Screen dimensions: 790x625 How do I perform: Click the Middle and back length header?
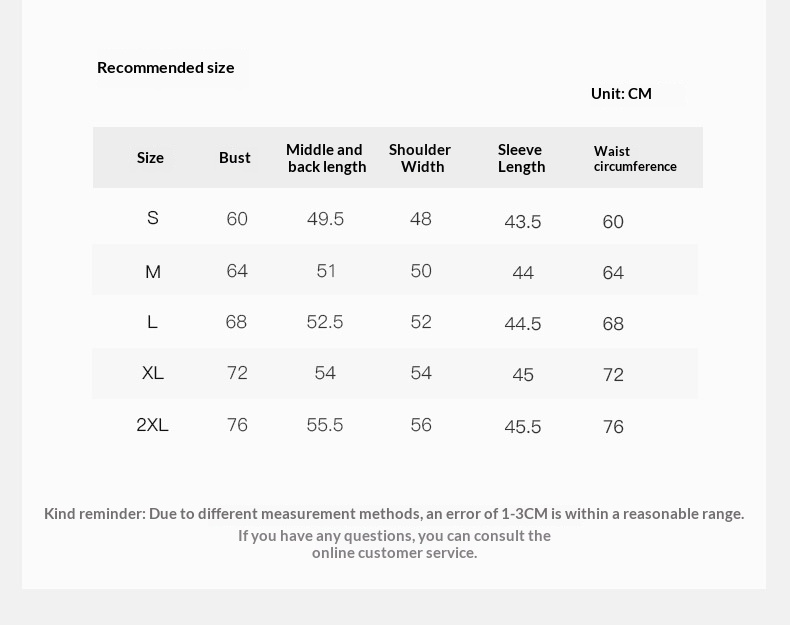point(326,158)
